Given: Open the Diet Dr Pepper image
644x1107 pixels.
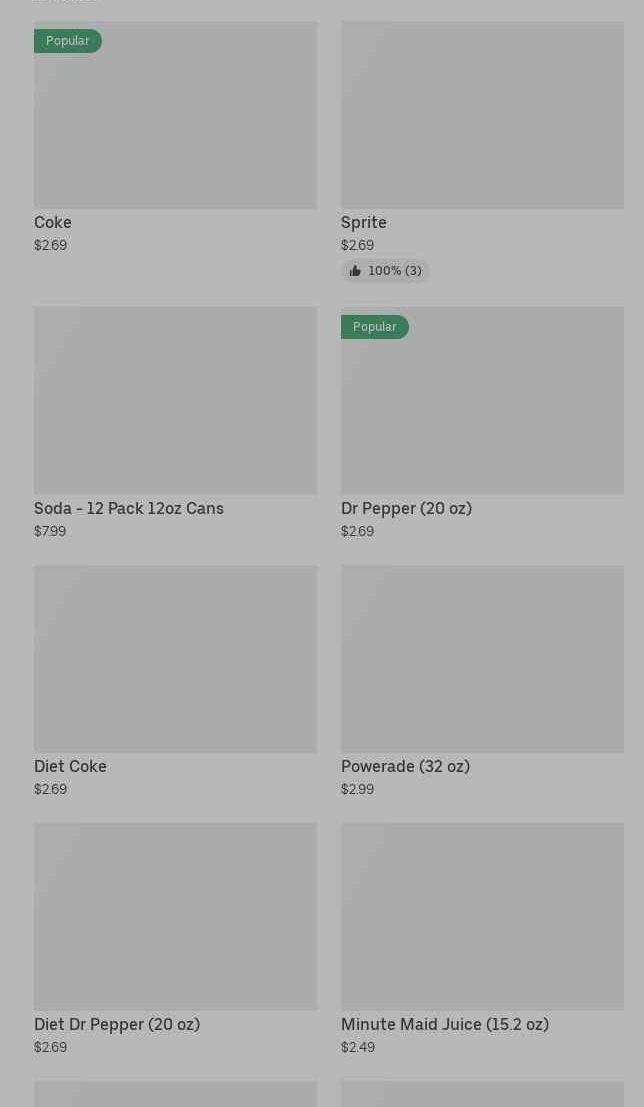Looking at the screenshot, I should 175,916.
